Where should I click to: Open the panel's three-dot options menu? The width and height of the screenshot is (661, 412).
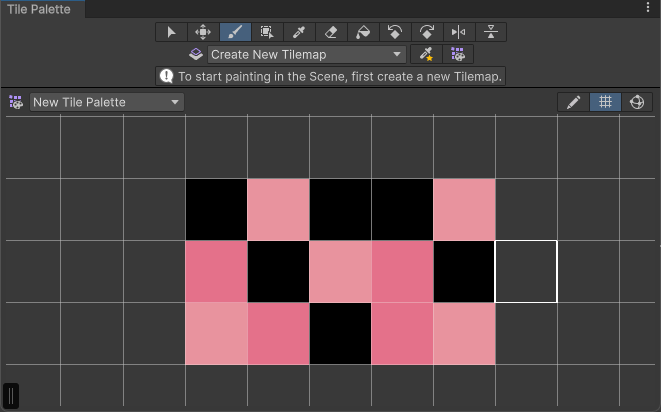(648, 7)
